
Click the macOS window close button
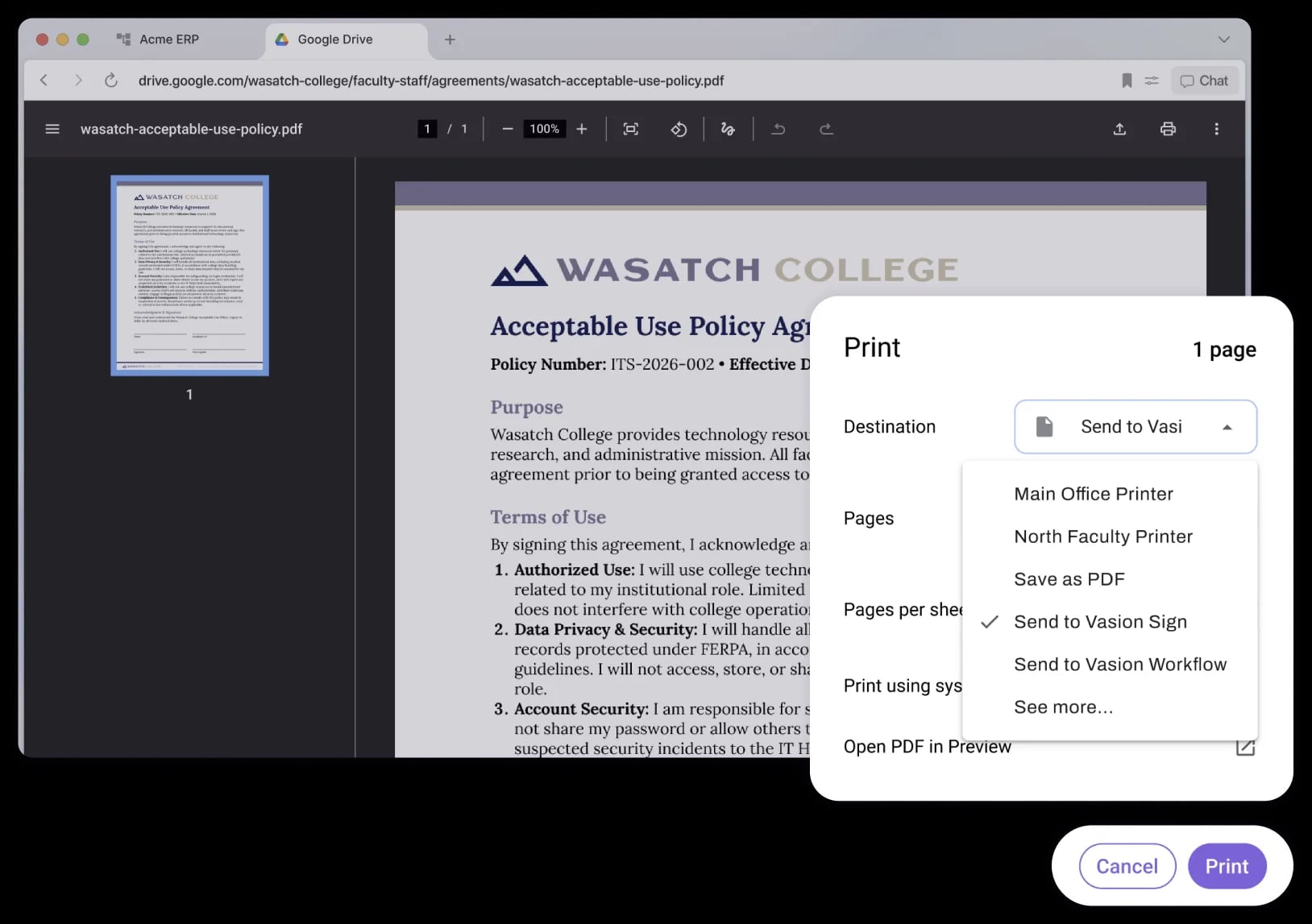[42, 39]
